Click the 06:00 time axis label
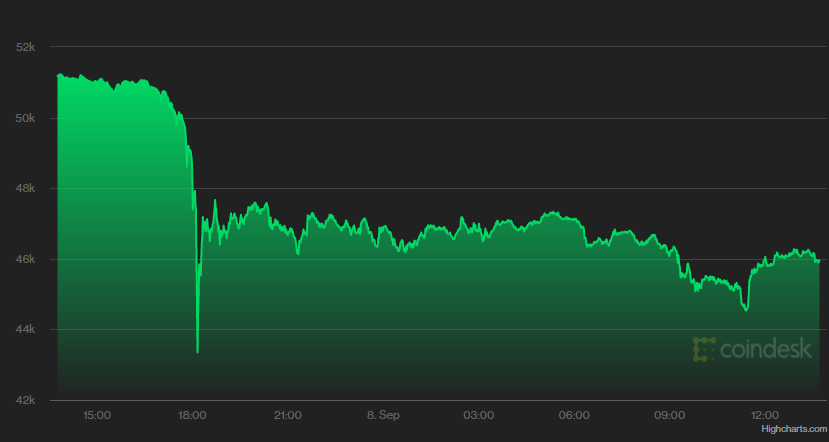 pyautogui.click(x=574, y=414)
